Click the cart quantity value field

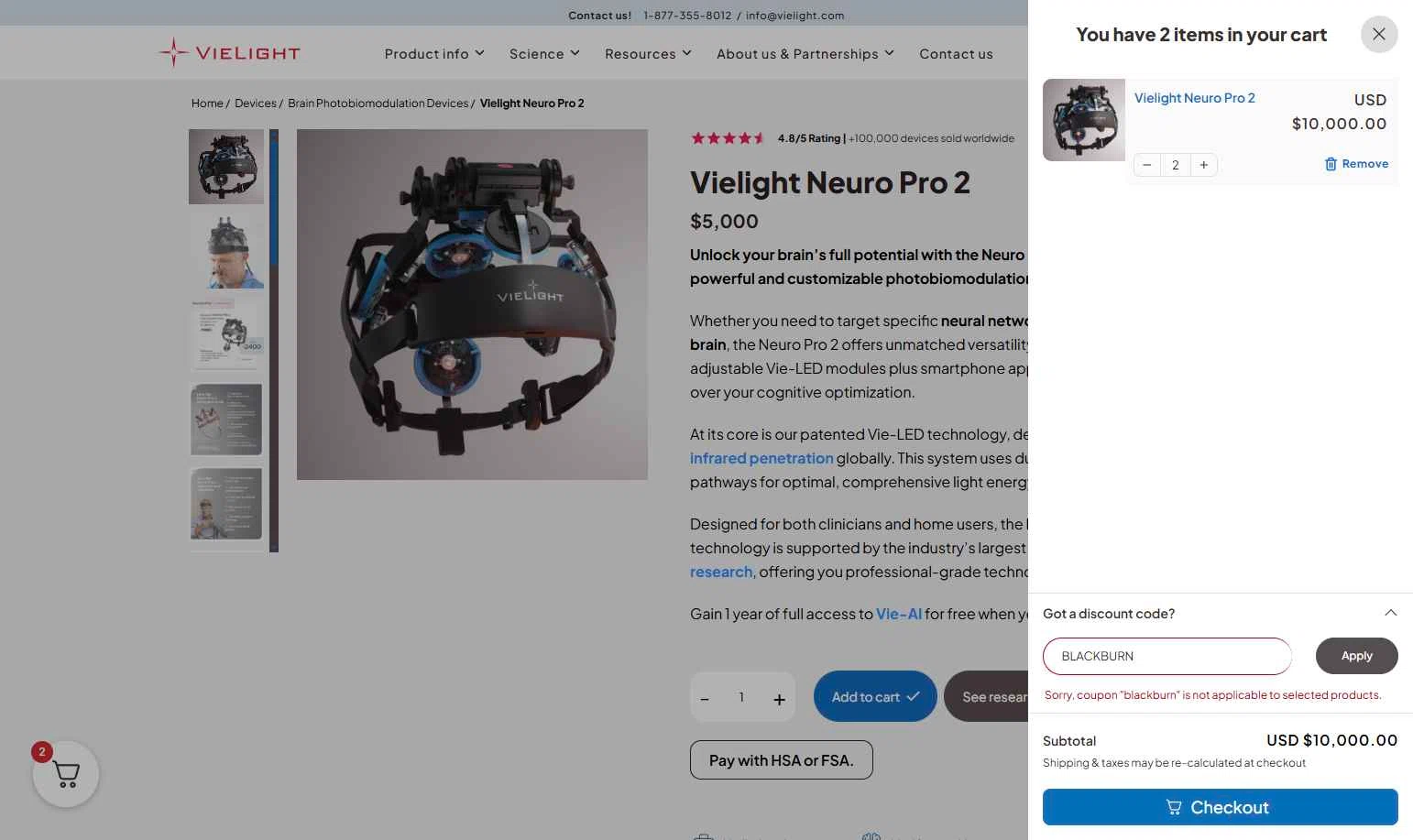click(x=1176, y=165)
